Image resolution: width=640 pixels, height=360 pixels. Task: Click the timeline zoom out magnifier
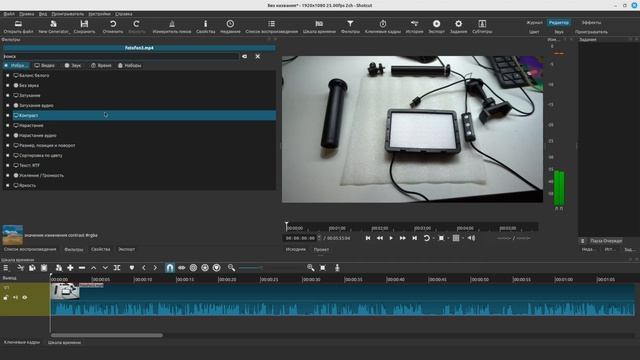tap(231, 268)
